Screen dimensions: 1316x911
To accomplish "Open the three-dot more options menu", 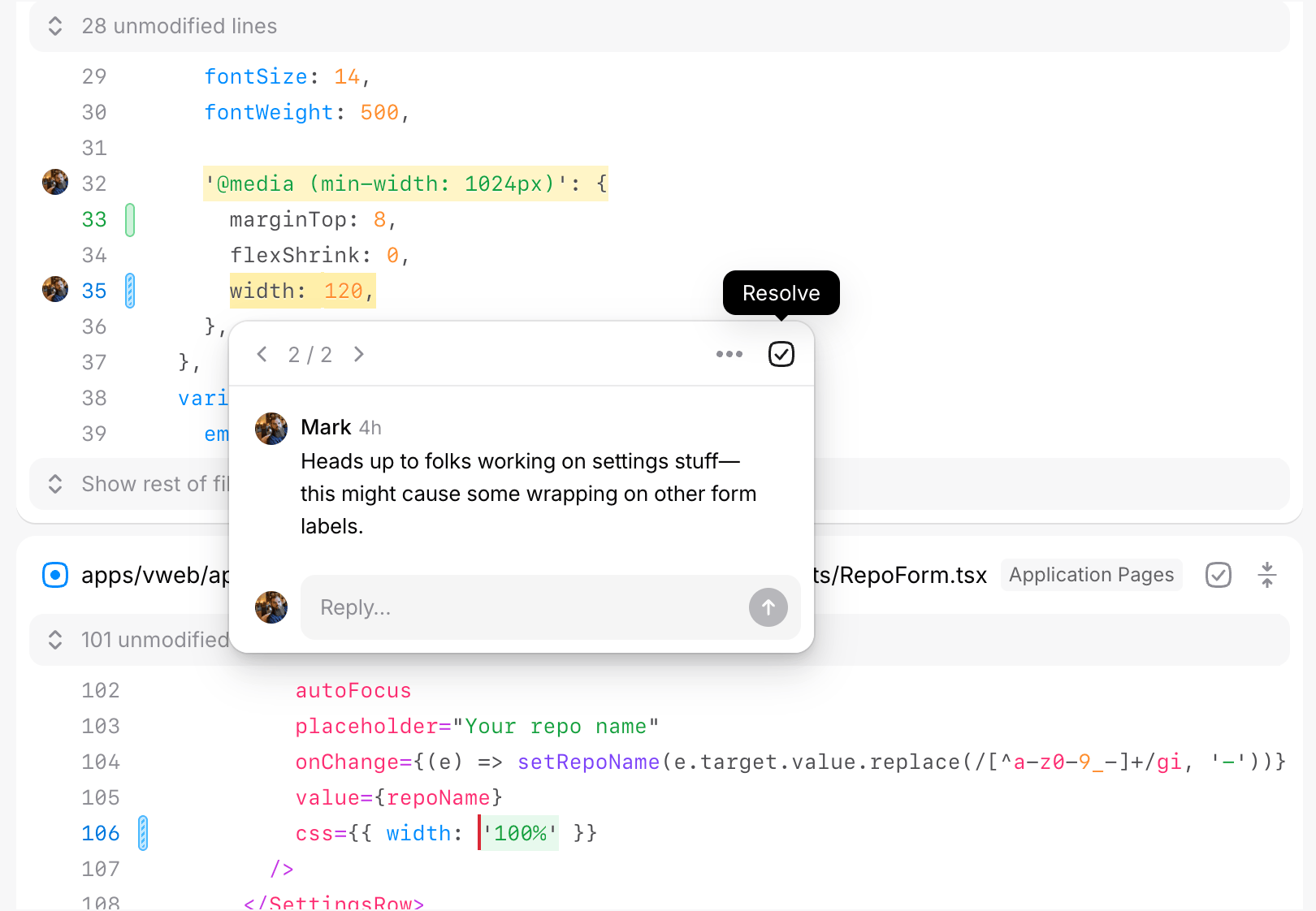I will (x=729, y=354).
